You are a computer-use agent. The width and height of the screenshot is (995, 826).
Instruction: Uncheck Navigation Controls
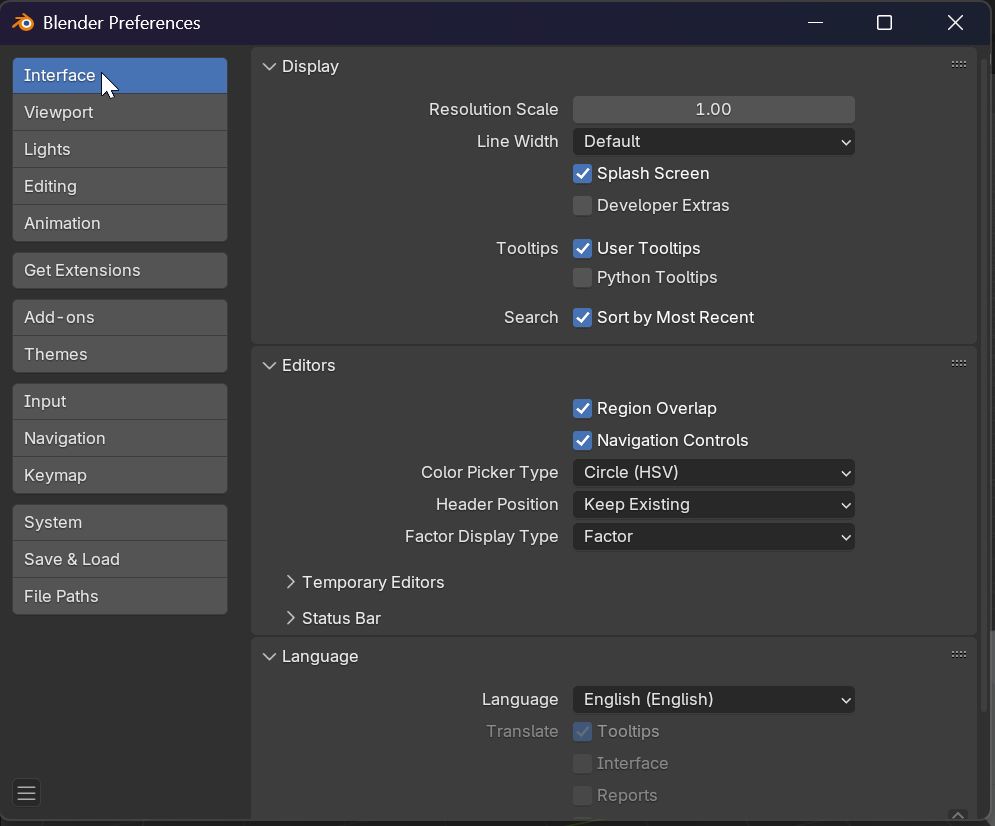click(583, 441)
